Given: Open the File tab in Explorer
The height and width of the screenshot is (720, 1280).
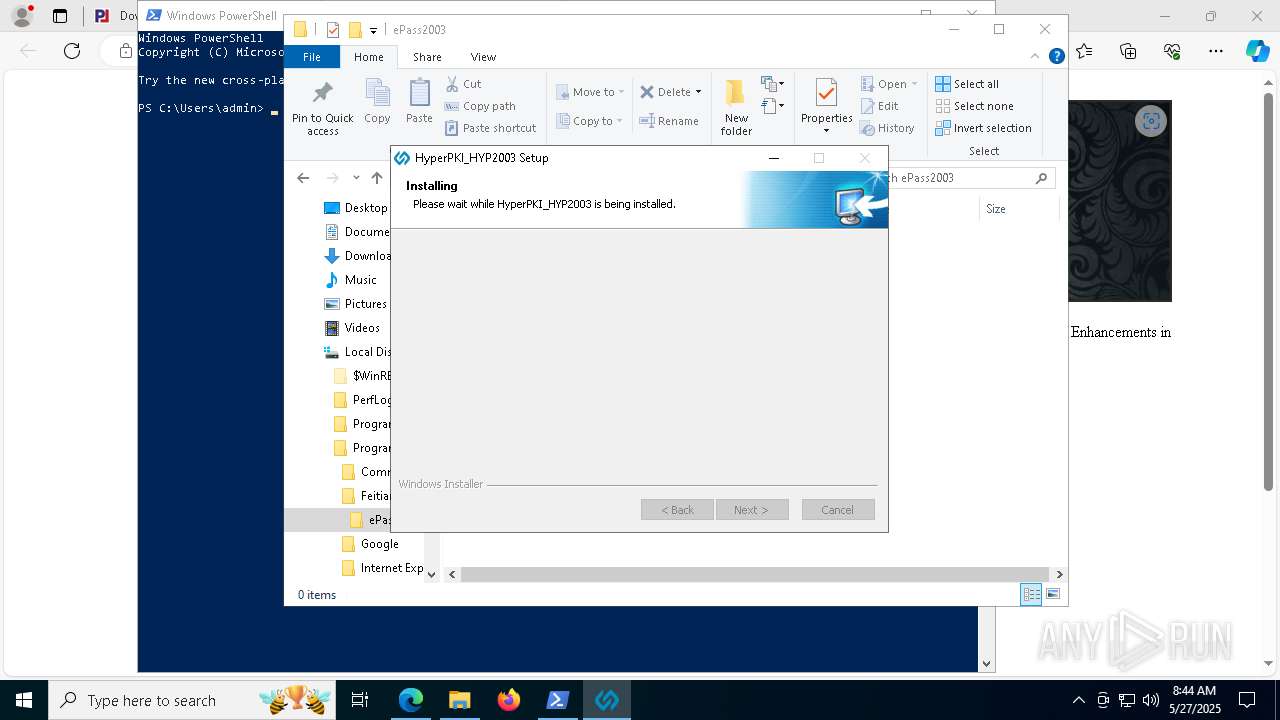Looking at the screenshot, I should (x=312, y=57).
